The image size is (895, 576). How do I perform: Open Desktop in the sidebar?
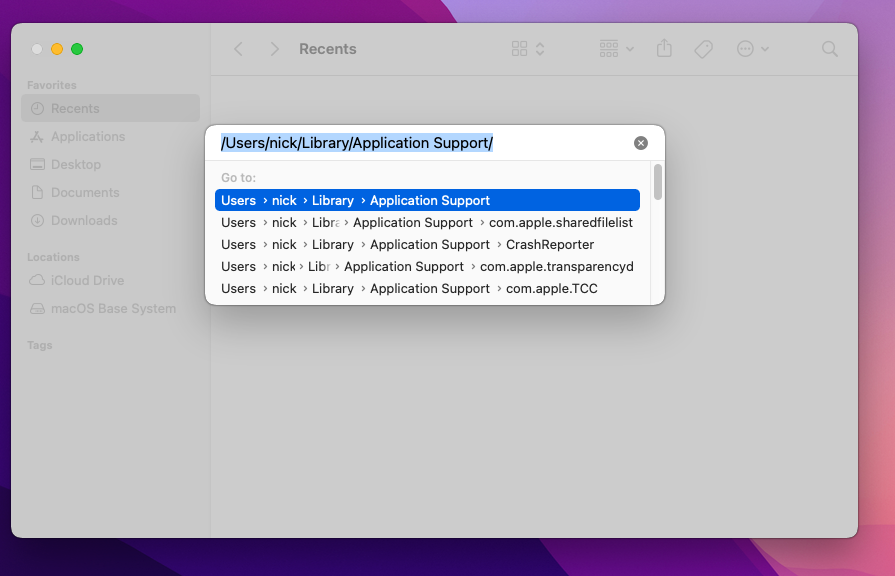pyautogui.click(x=110, y=164)
